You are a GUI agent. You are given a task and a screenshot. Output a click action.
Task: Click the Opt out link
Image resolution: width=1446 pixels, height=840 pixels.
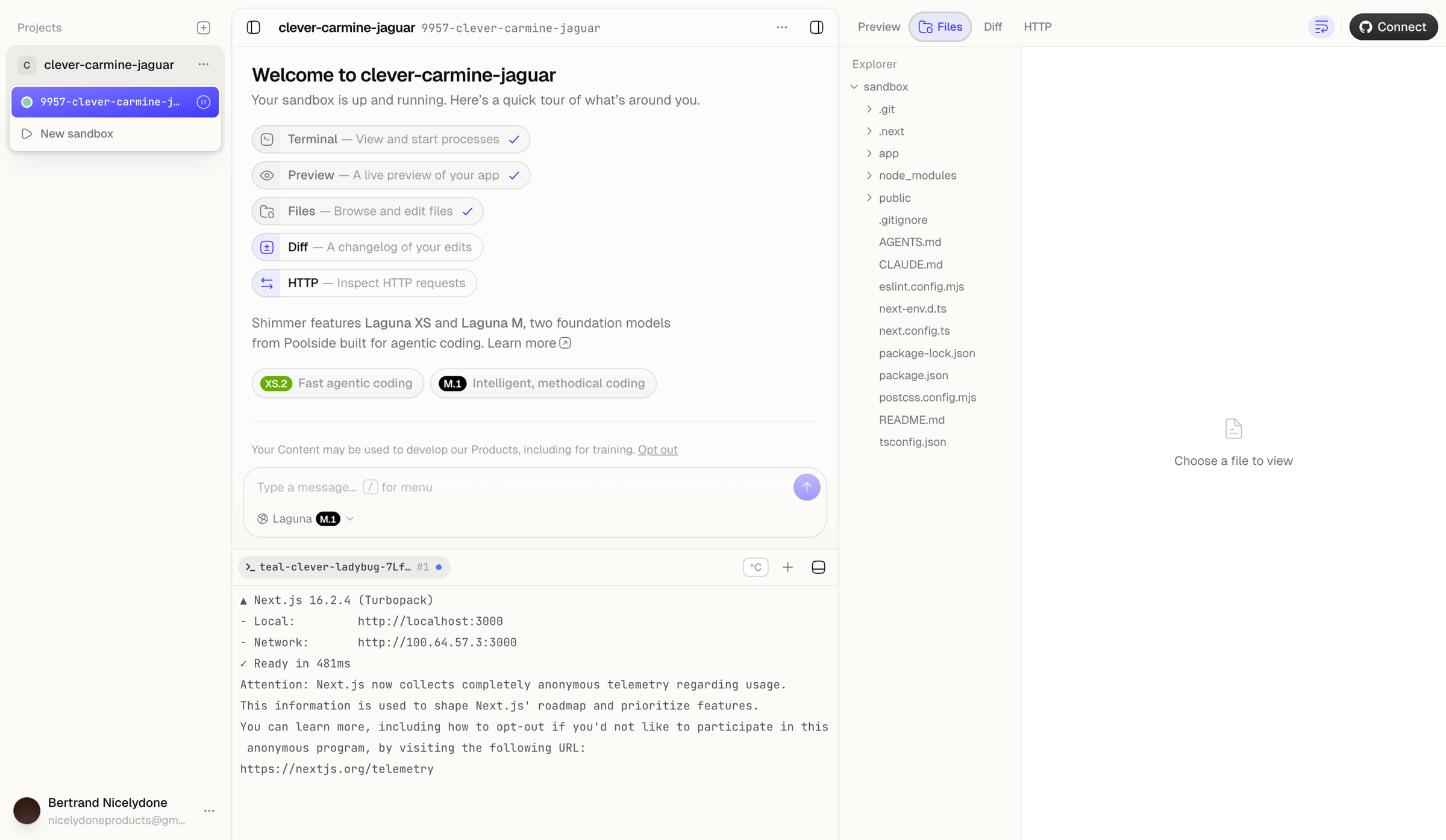point(657,450)
